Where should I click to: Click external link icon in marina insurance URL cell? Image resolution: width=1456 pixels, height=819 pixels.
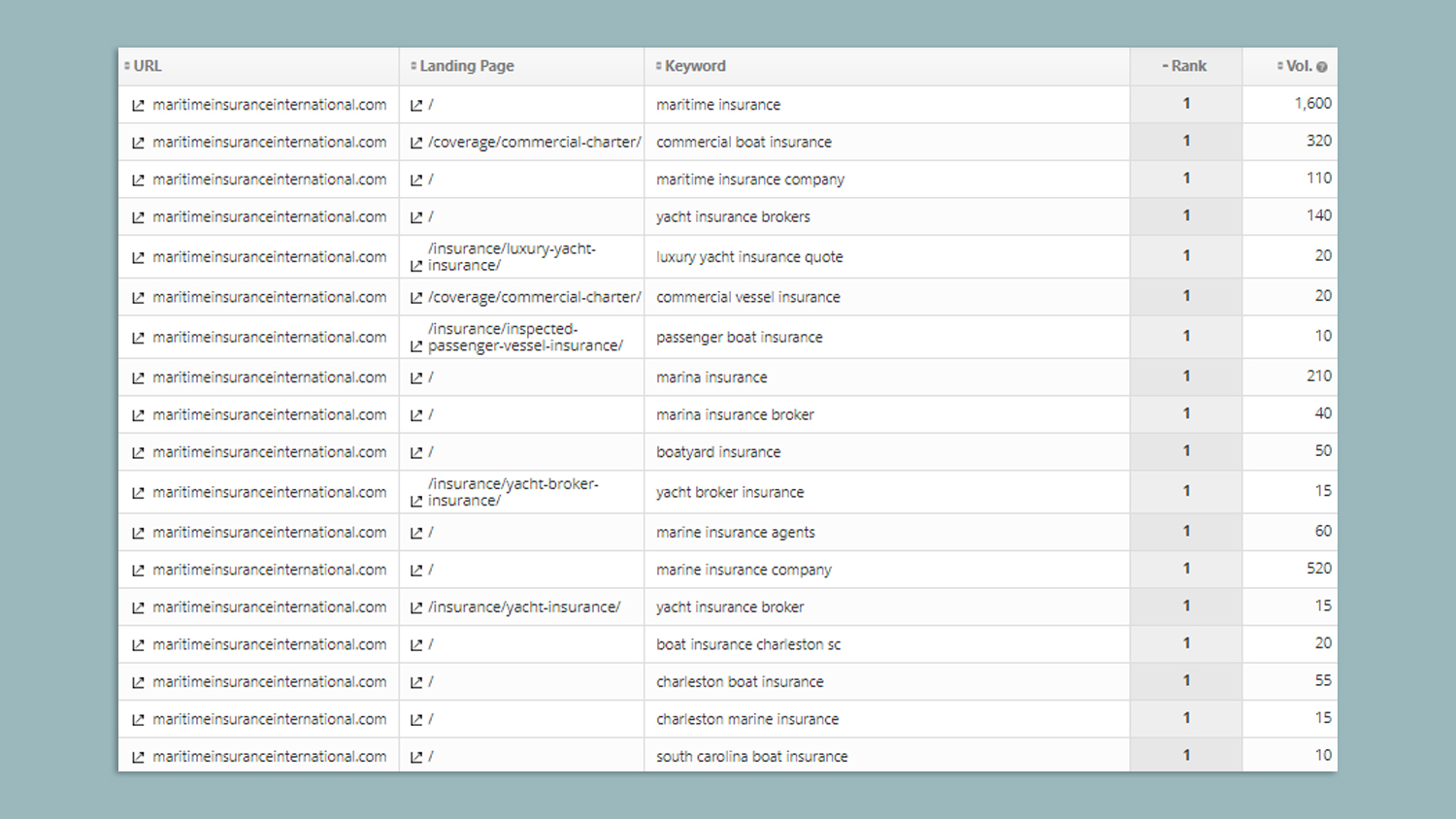pyautogui.click(x=138, y=377)
